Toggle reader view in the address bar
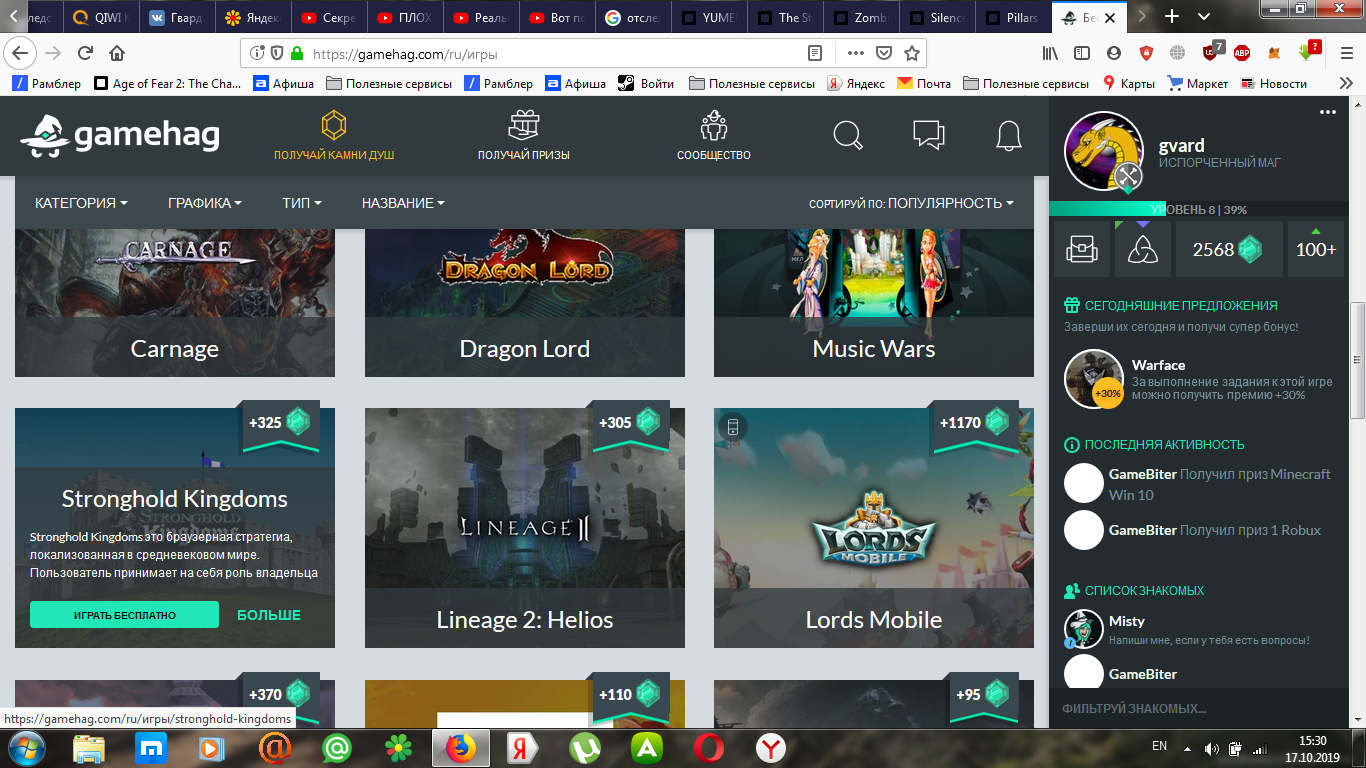Screen dimensions: 1366x768 [x=815, y=53]
